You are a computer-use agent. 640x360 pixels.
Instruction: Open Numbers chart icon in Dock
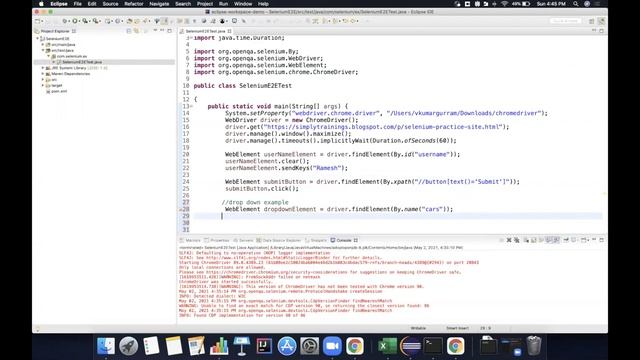(x=219, y=346)
